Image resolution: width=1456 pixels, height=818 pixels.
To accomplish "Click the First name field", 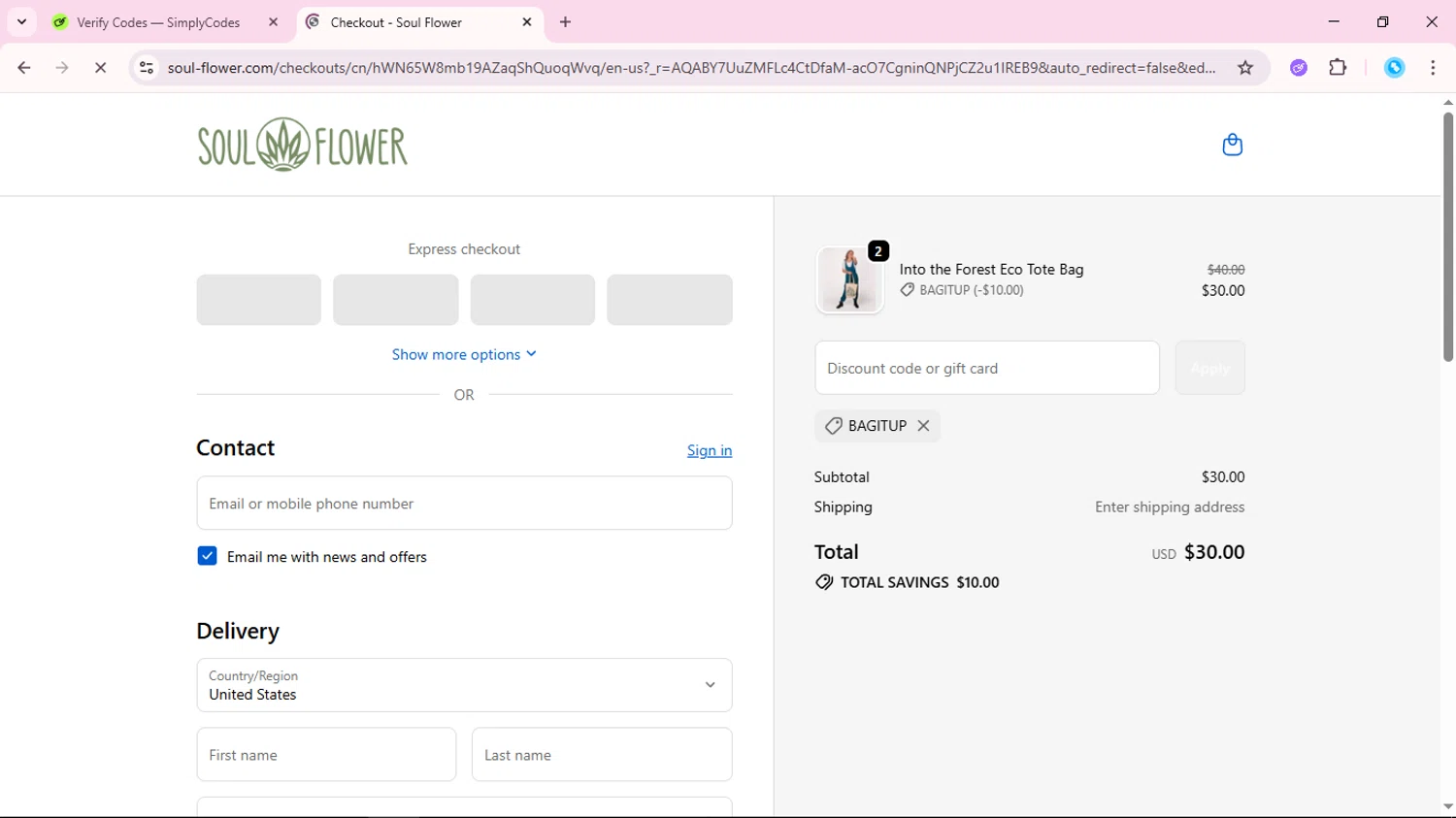I will (326, 754).
